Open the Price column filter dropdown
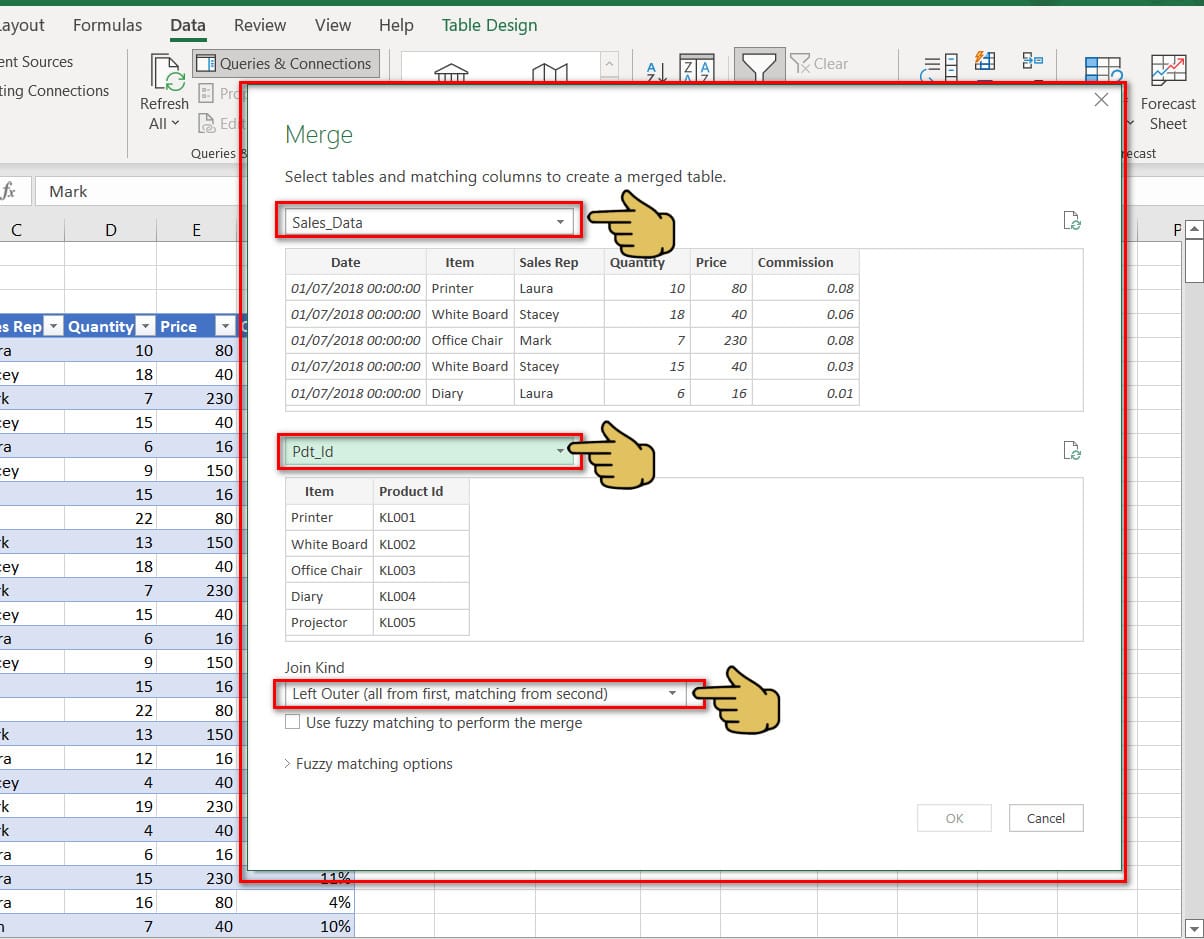Image resolution: width=1204 pixels, height=939 pixels. tap(225, 326)
